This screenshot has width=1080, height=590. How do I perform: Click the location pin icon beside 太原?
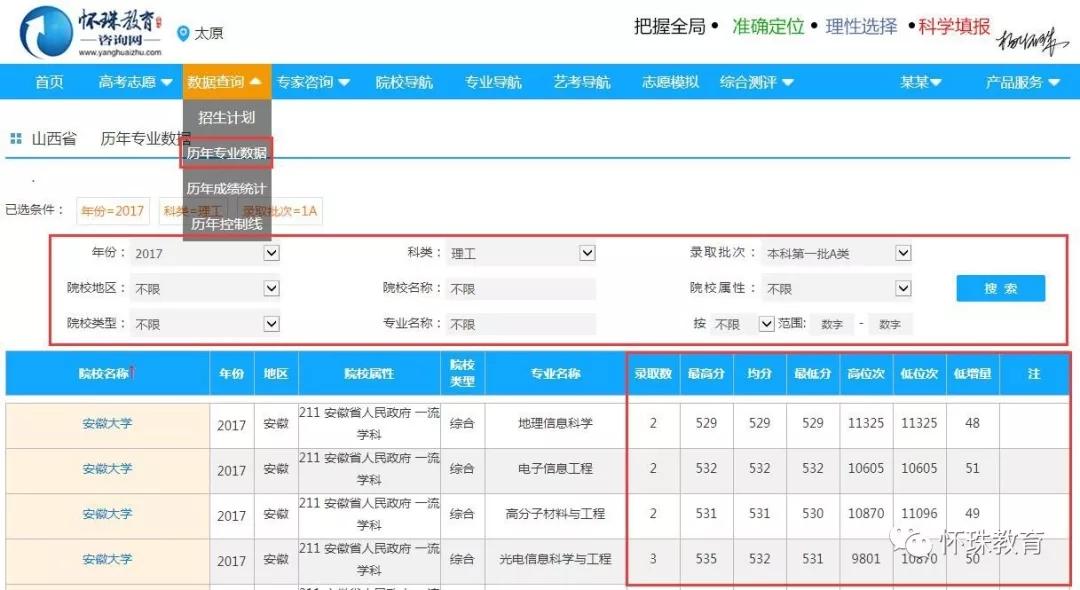[183, 34]
